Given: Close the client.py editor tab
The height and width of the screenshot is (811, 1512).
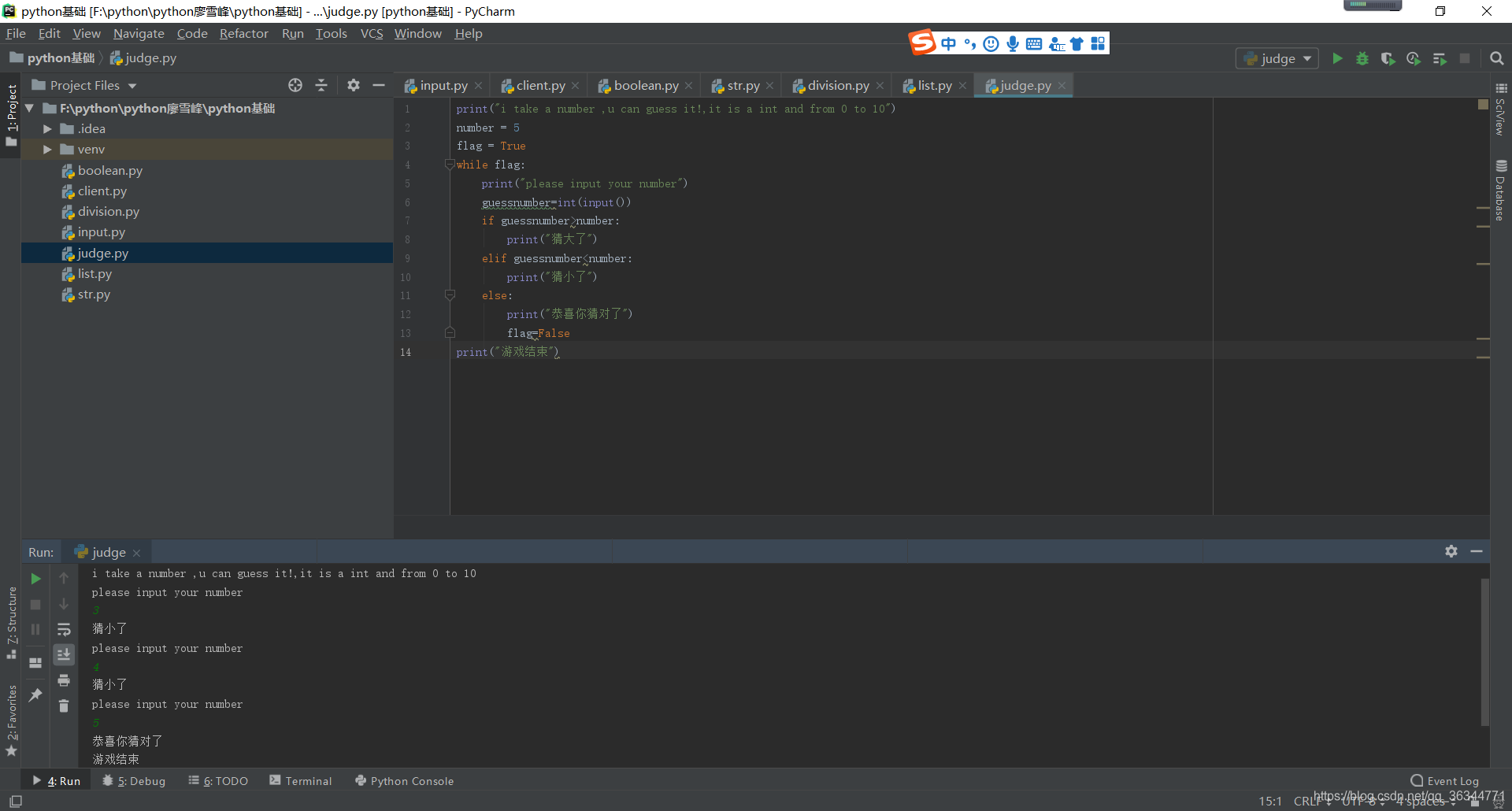Looking at the screenshot, I should pyautogui.click(x=576, y=86).
